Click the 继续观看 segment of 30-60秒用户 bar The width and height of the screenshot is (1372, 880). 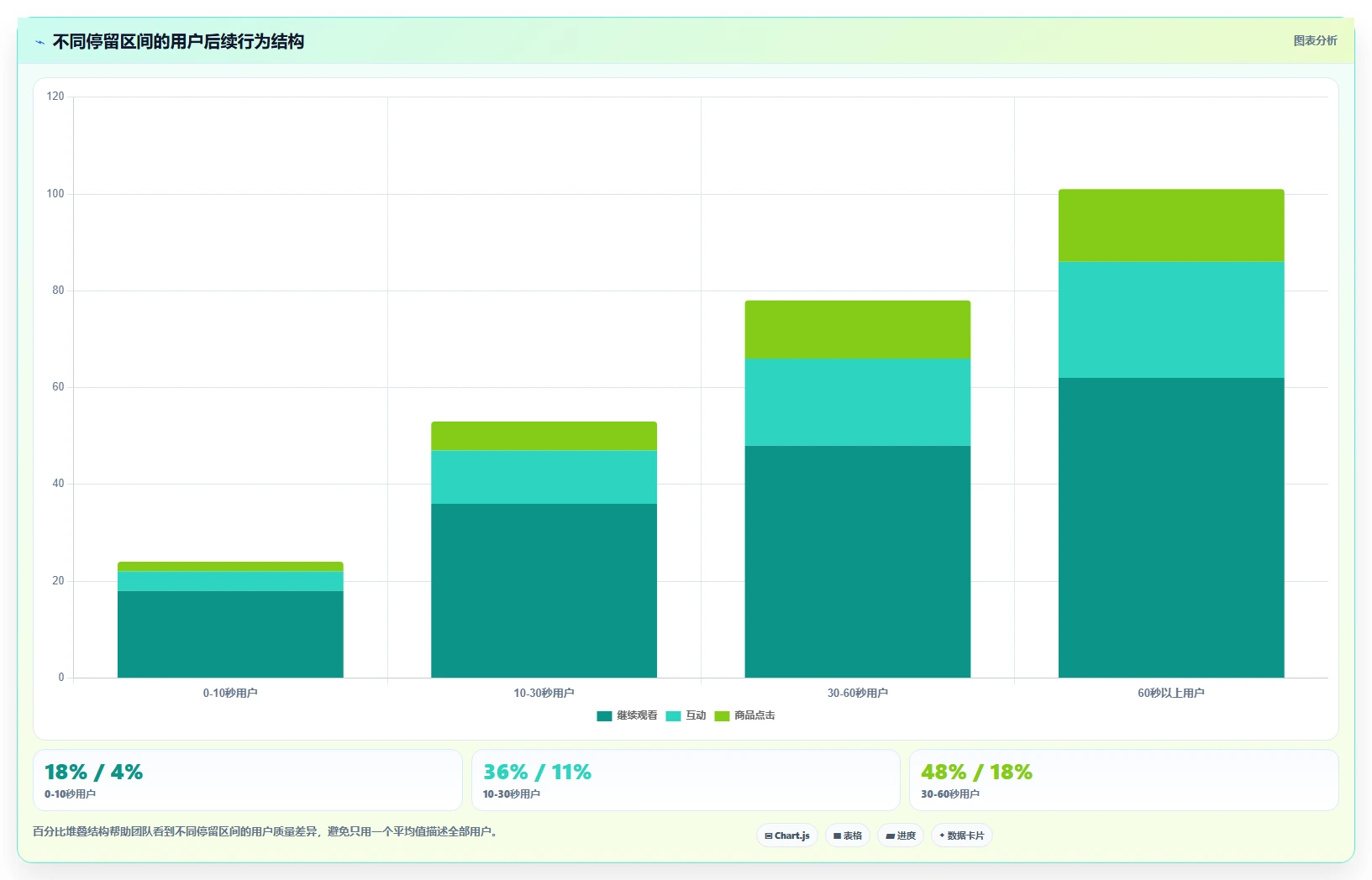coord(858,562)
